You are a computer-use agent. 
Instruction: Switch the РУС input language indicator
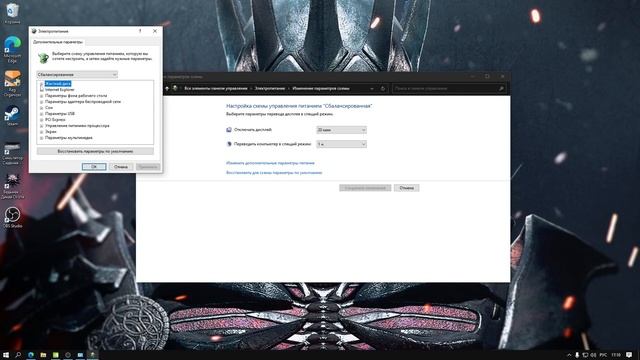603,355
